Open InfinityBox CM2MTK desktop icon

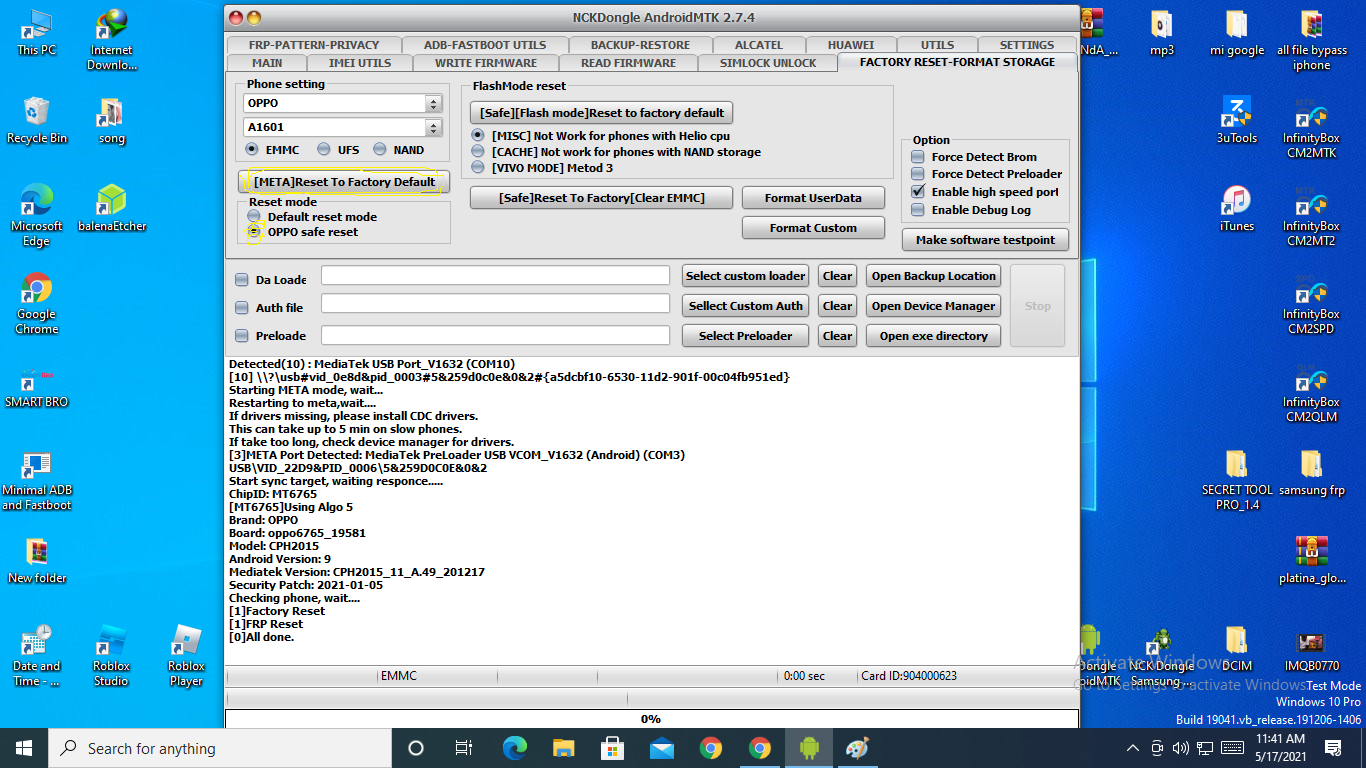pyautogui.click(x=1311, y=128)
